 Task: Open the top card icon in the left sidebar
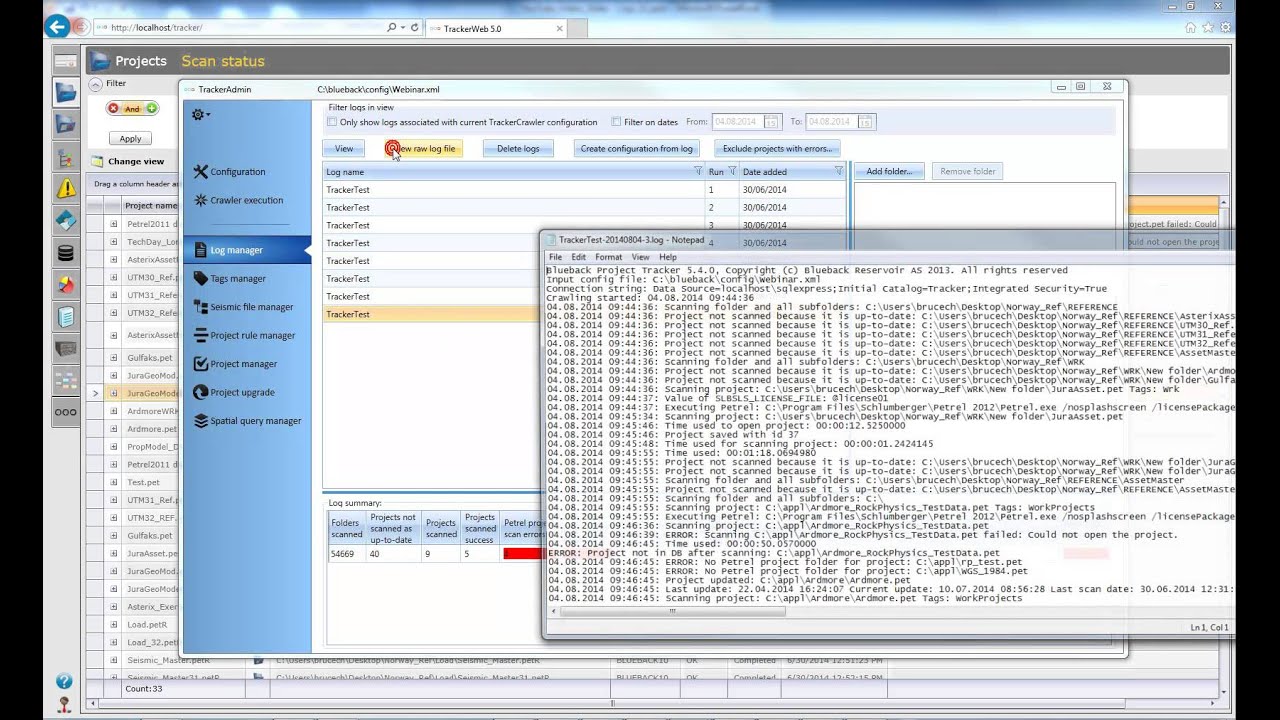coord(66,60)
